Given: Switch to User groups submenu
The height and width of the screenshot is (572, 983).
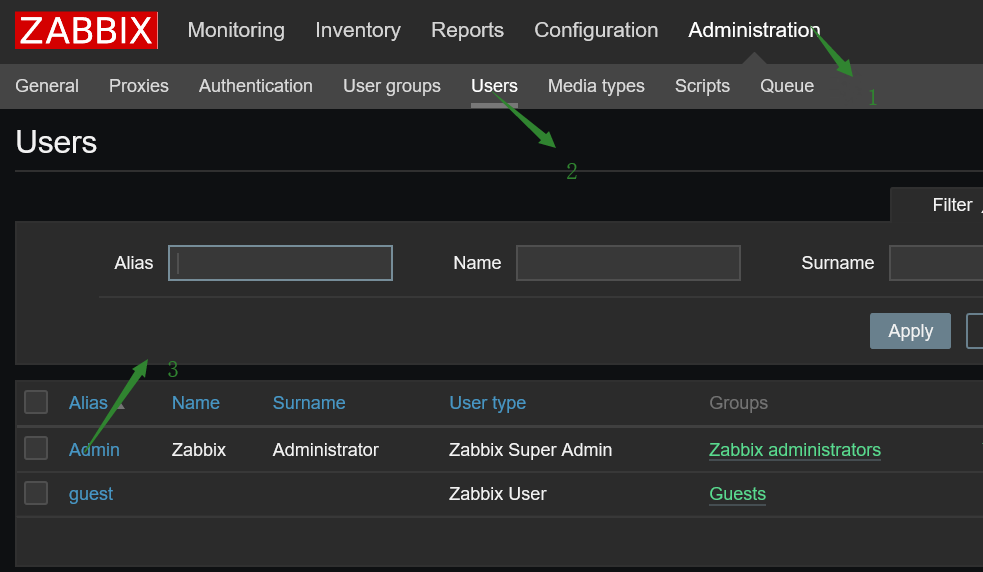Looking at the screenshot, I should [391, 86].
